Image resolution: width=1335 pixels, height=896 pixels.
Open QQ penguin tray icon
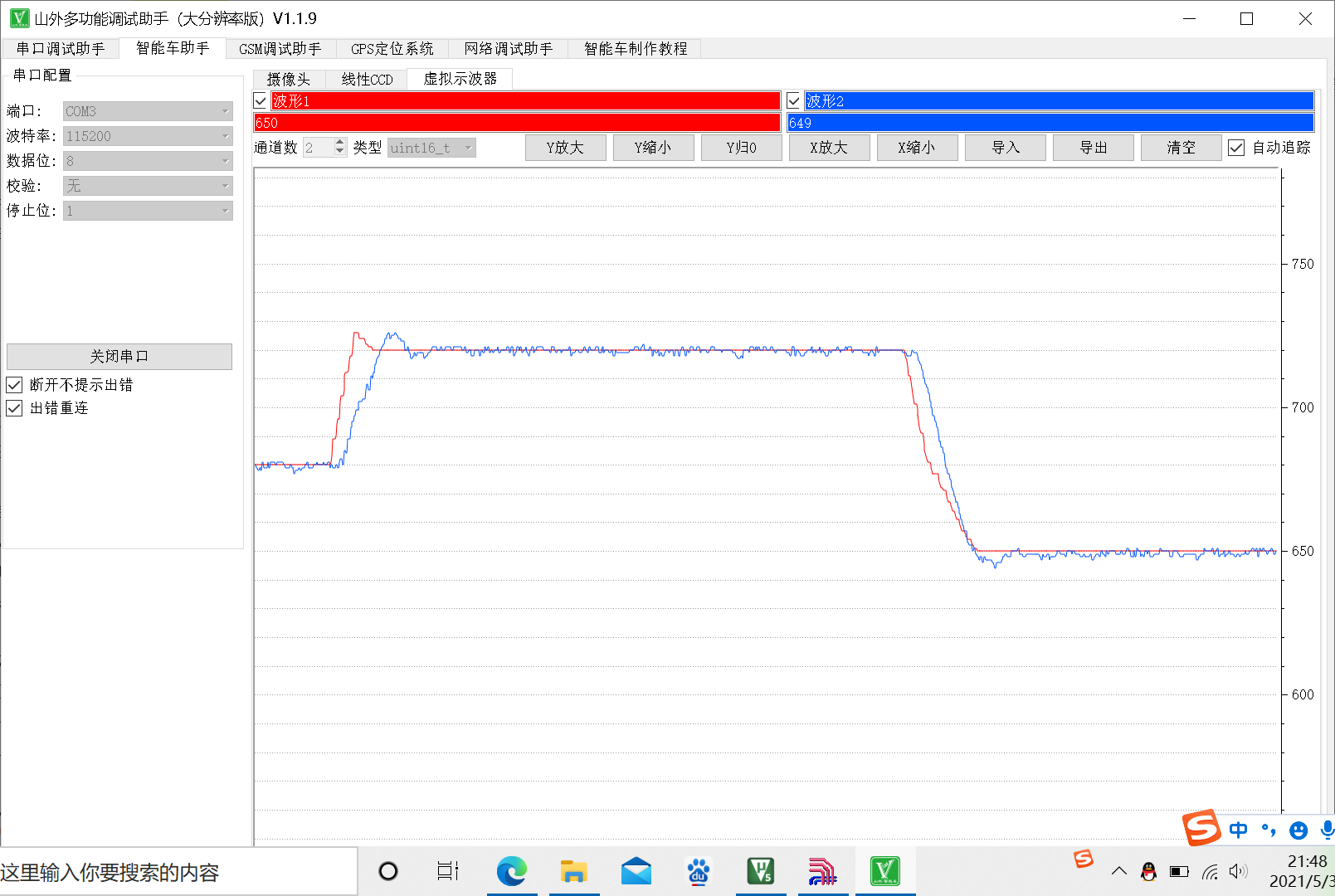[x=1149, y=871]
